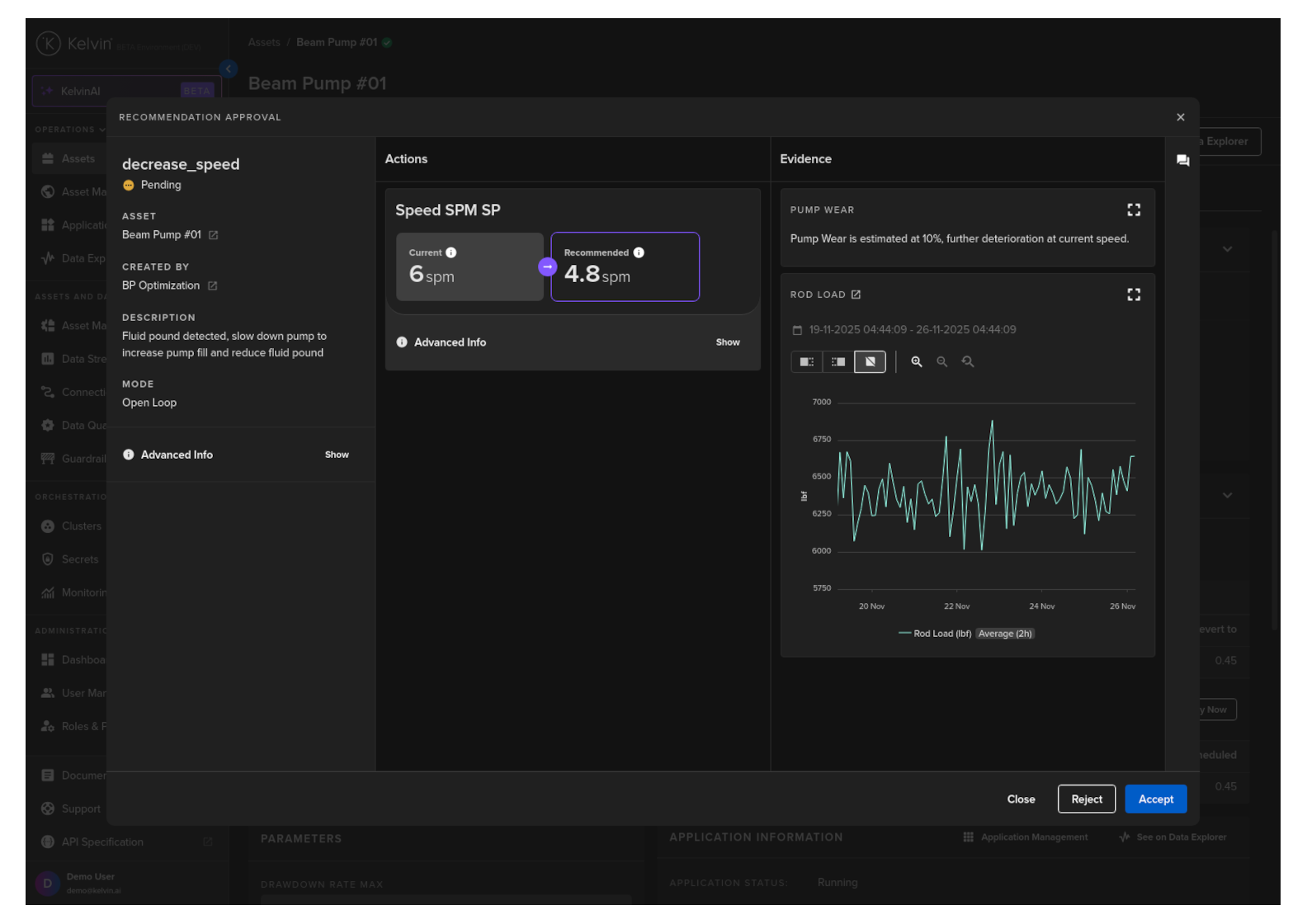Toggle the no-selection chart mode button
The width and height of the screenshot is (1307, 924).
[870, 362]
